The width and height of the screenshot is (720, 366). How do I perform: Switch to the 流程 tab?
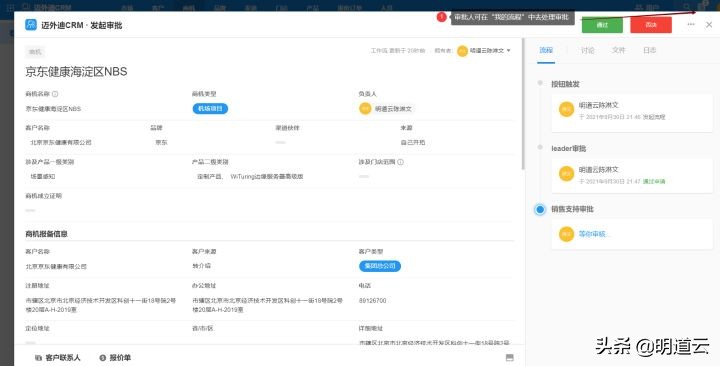click(x=546, y=50)
